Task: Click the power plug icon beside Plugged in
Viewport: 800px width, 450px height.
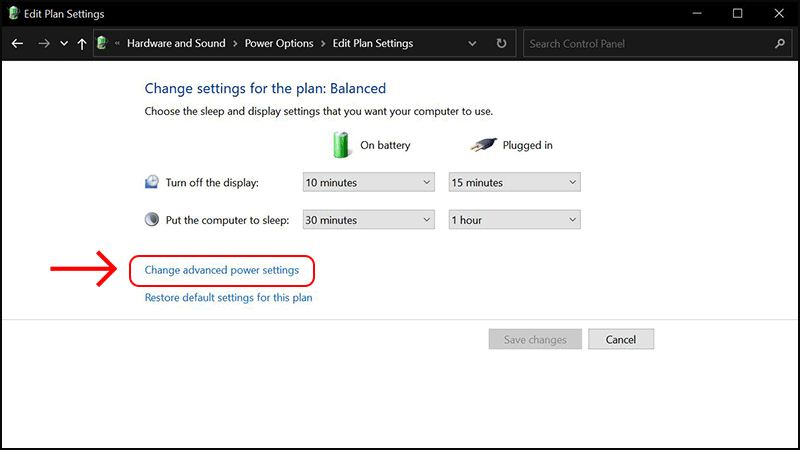Action: (x=483, y=145)
